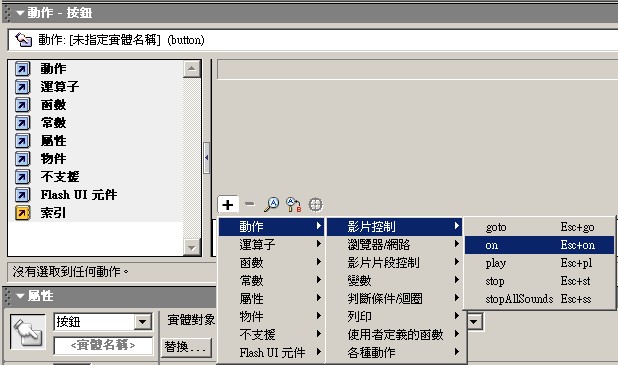
Task: Choose the stop action
Action: (x=539, y=281)
